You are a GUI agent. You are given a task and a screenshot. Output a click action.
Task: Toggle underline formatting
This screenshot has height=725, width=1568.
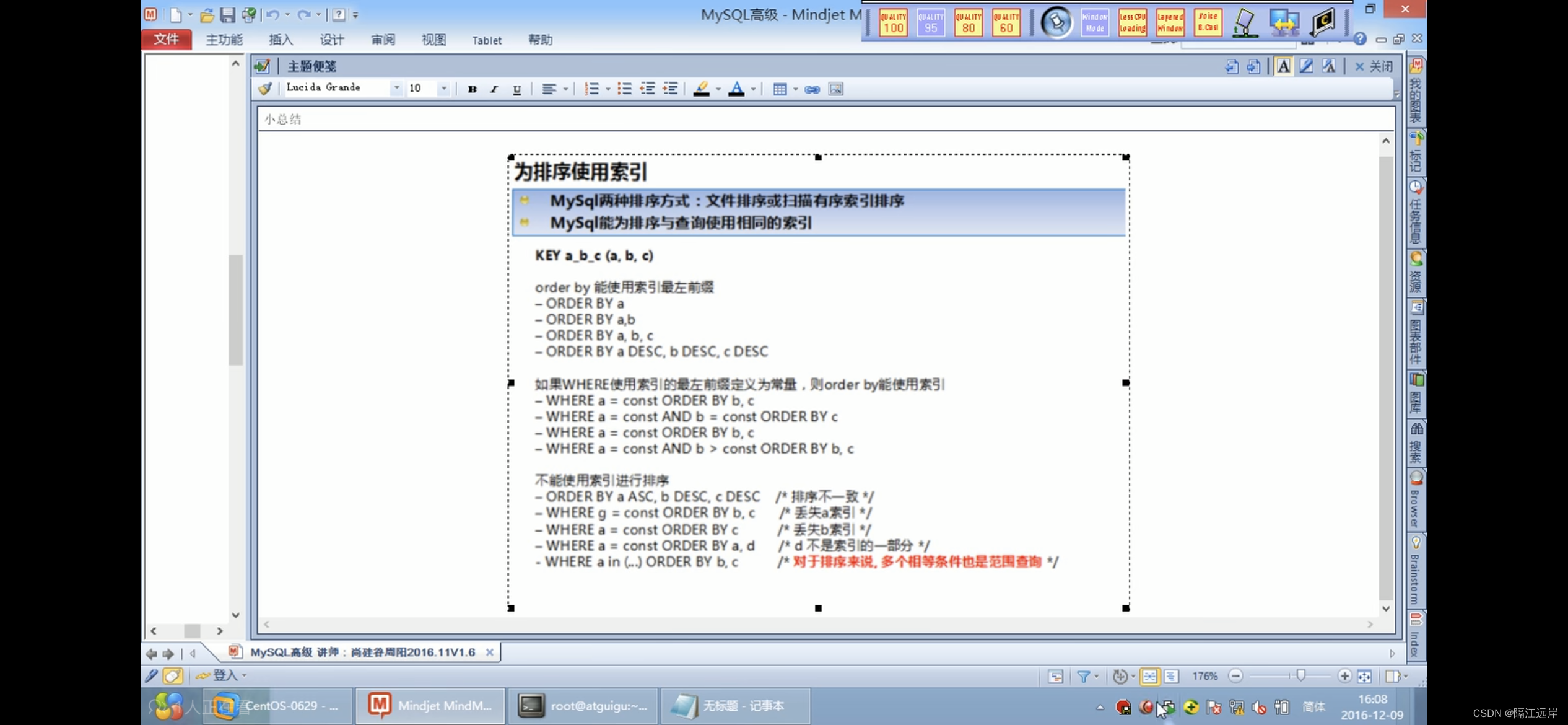point(517,89)
